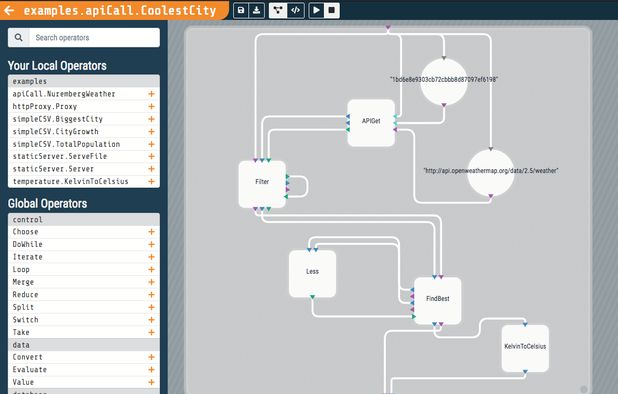The width and height of the screenshot is (618, 394).
Task: Add the Convert operator via plus icon
Action: click(151, 357)
